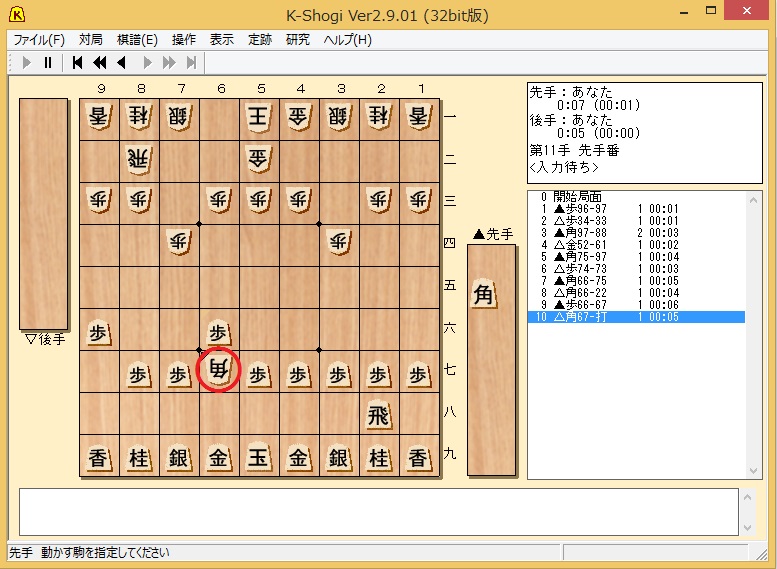This screenshot has width=777, height=569.
Task: Select move 7 ▲角66-75 in the list
Action: (636, 281)
